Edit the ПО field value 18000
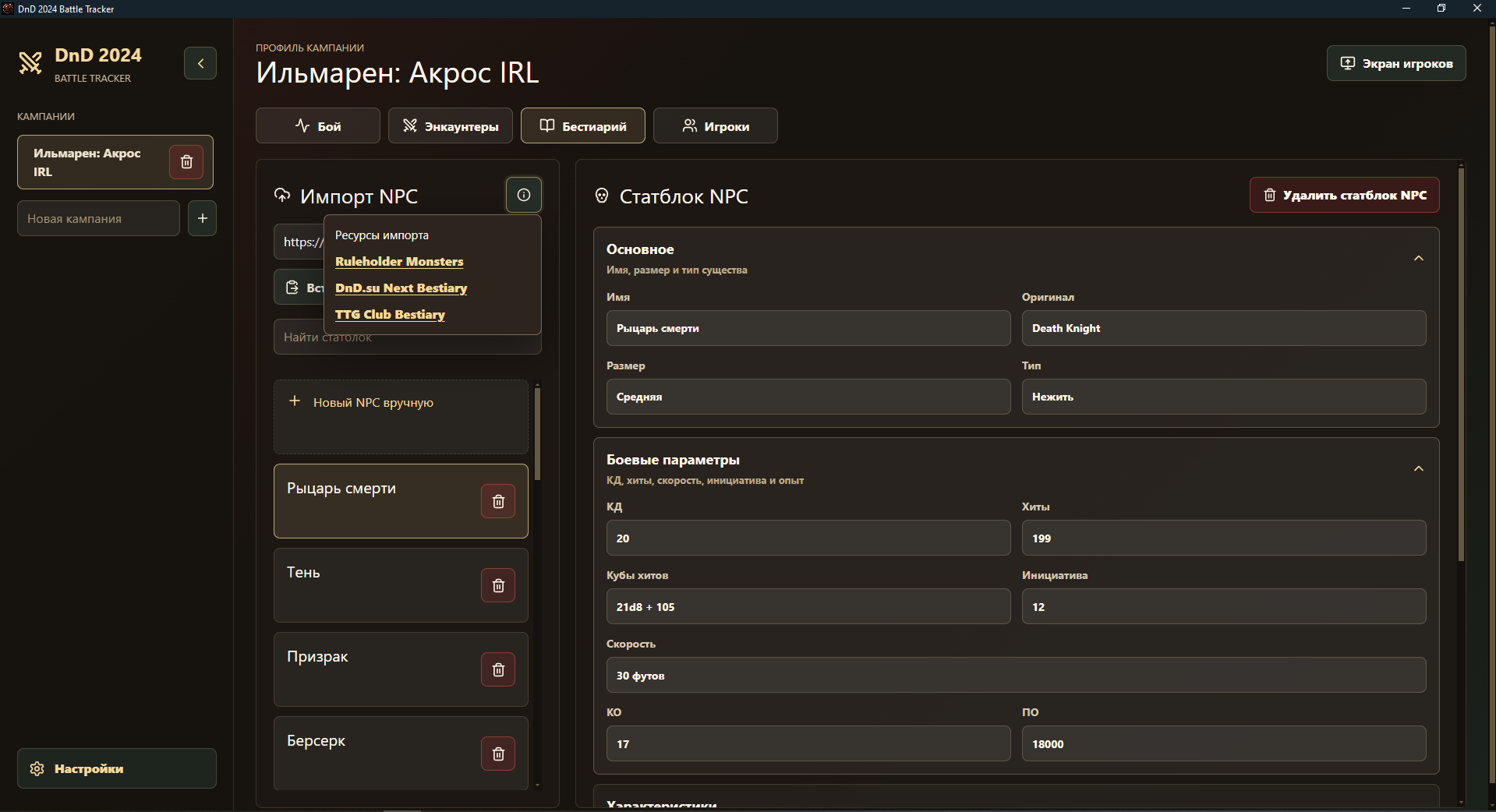The height and width of the screenshot is (812, 1496). (x=1224, y=743)
